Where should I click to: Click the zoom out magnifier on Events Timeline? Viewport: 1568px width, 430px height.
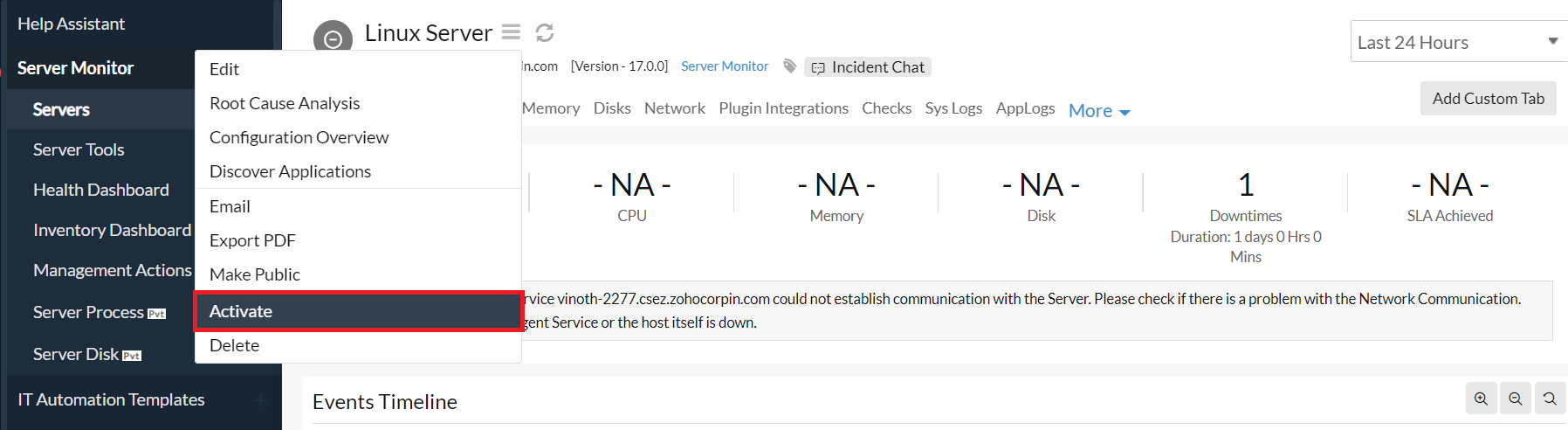click(x=1516, y=399)
